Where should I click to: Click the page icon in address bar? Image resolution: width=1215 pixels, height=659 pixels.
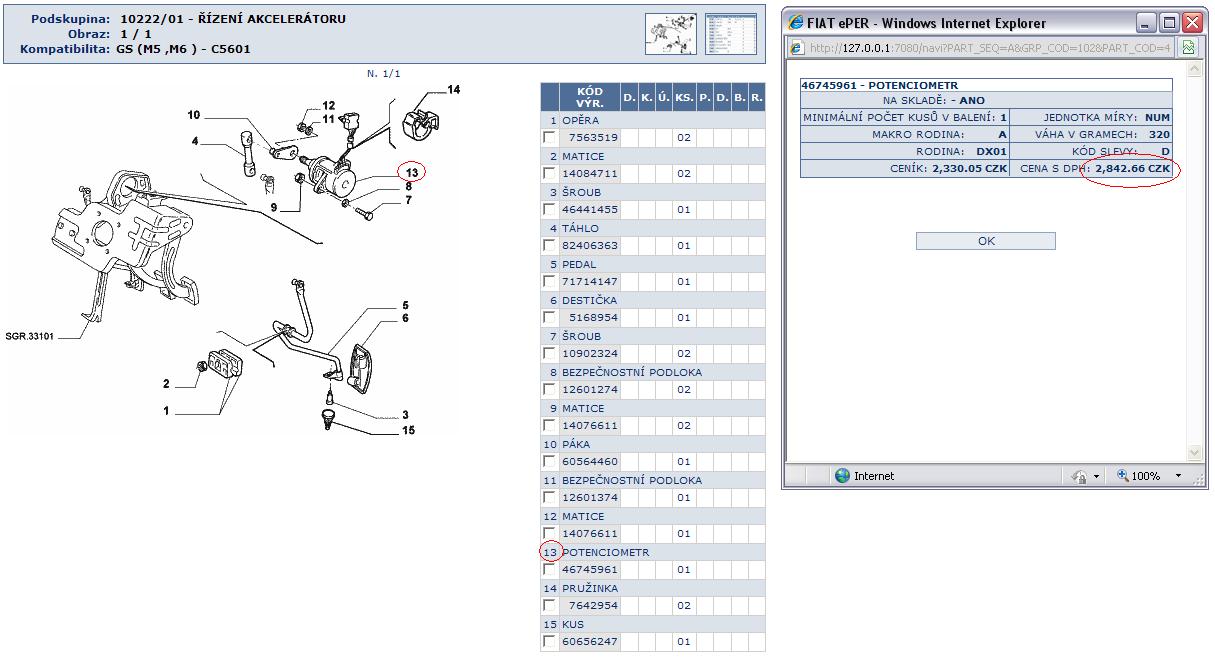click(x=797, y=48)
